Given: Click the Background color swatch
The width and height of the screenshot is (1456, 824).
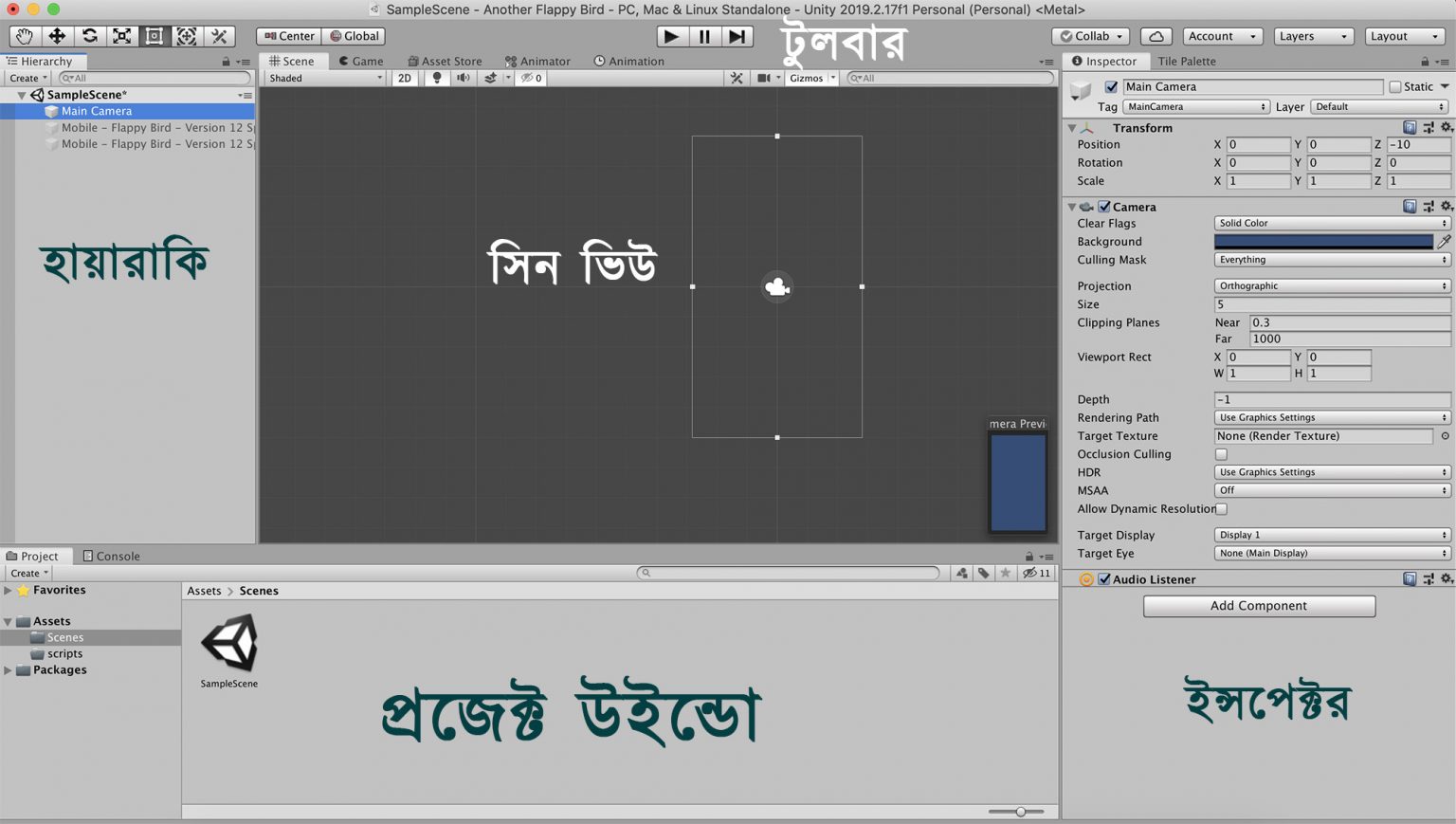Looking at the screenshot, I should [1323, 242].
